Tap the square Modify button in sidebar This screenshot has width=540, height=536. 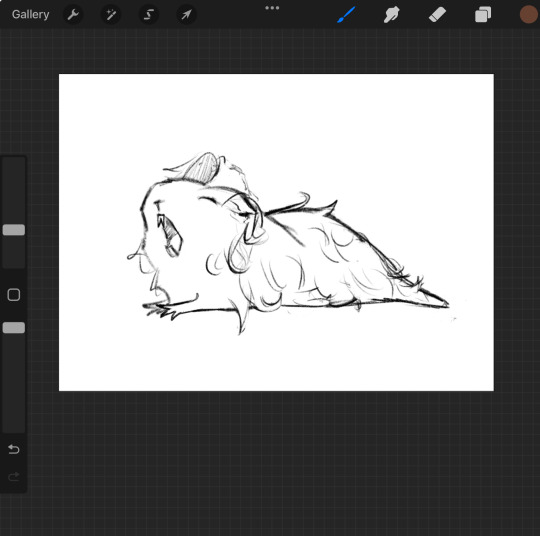(14, 295)
